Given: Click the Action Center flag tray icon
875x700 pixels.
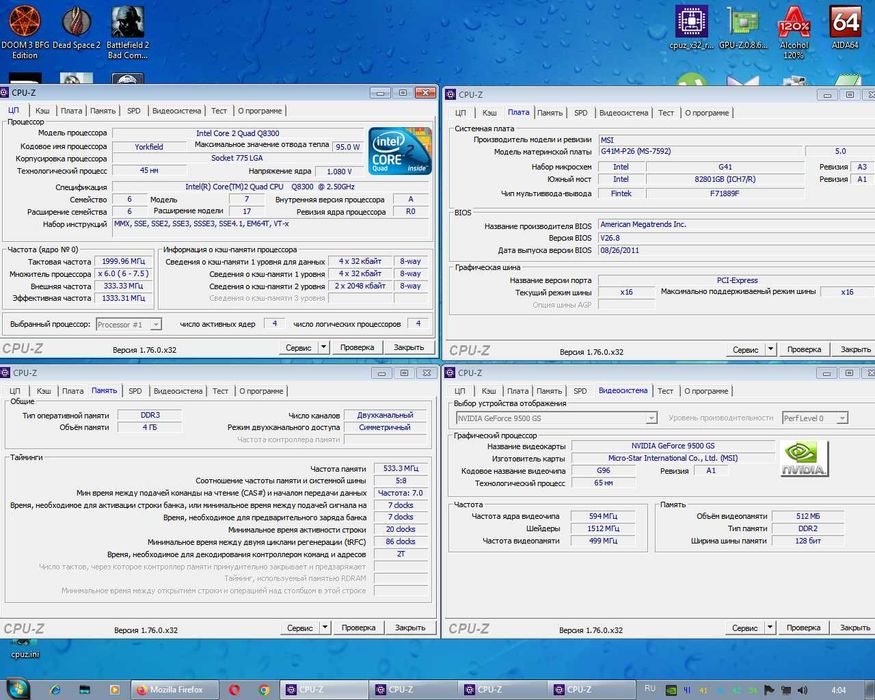Looking at the screenshot, I should (768, 690).
